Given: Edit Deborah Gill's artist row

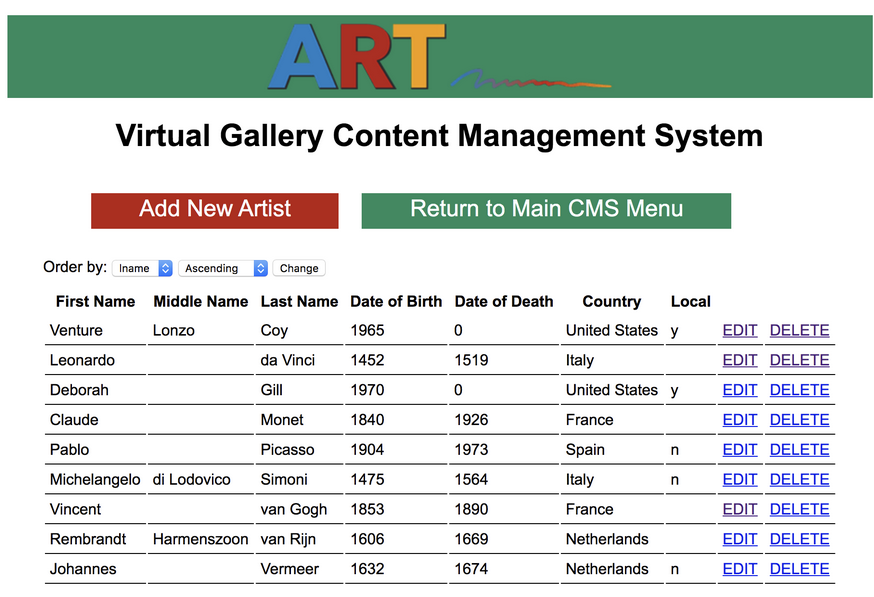Looking at the screenshot, I should pyautogui.click(x=740, y=390).
